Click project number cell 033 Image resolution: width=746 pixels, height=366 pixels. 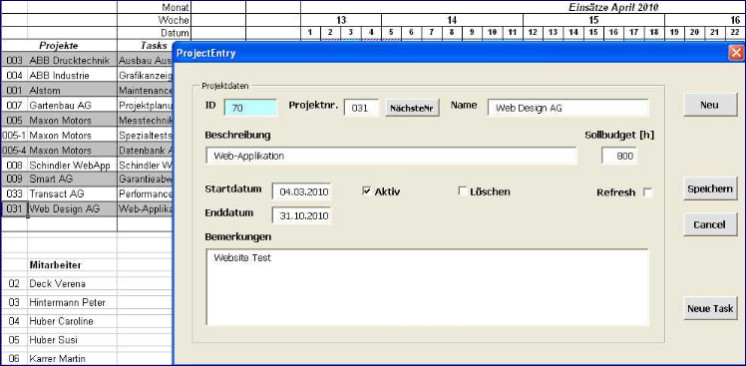pyautogui.click(x=14, y=194)
